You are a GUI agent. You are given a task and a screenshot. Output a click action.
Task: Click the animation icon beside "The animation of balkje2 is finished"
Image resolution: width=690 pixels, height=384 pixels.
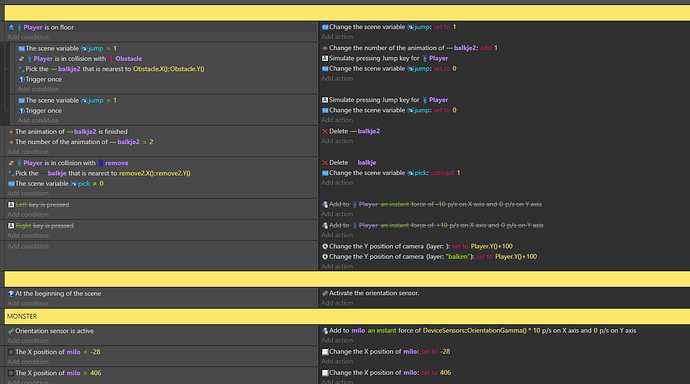11,132
